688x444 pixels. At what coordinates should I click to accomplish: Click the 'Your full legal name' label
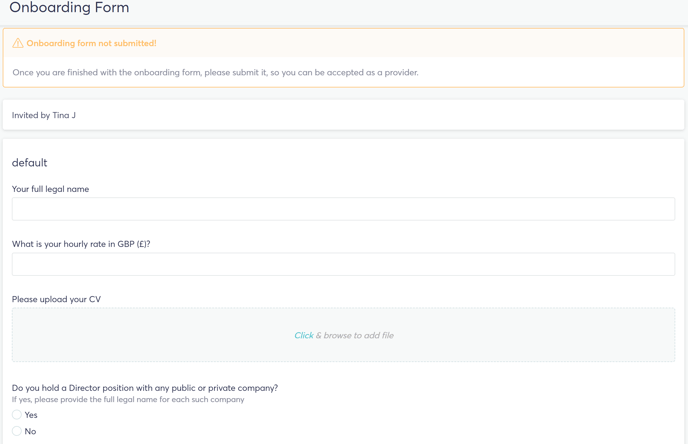pos(50,189)
